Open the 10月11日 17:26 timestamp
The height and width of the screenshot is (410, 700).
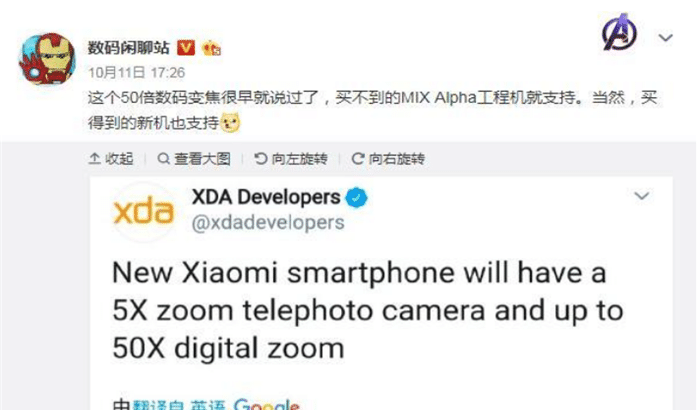[136, 72]
